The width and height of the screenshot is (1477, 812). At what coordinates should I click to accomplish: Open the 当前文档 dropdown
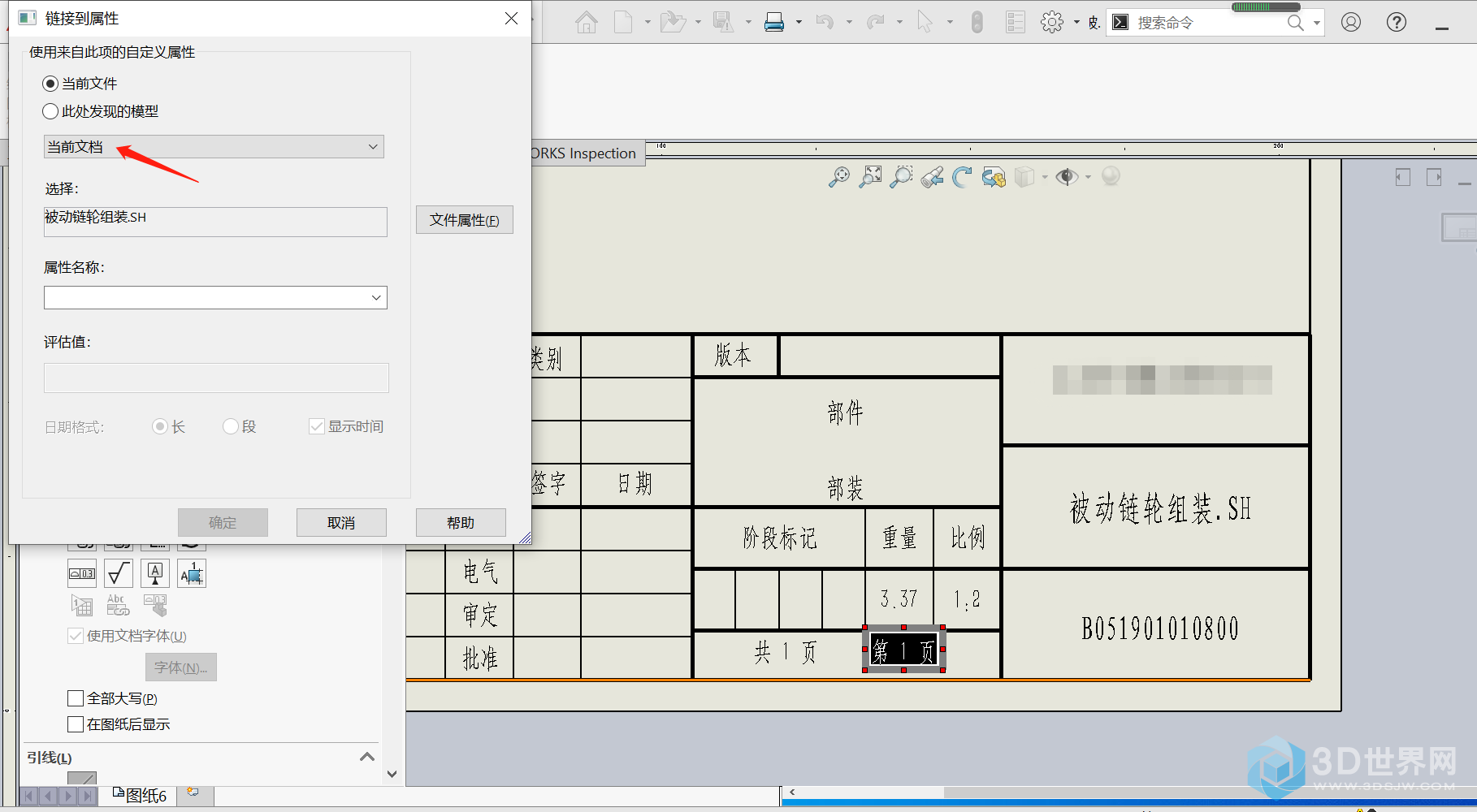point(214,147)
